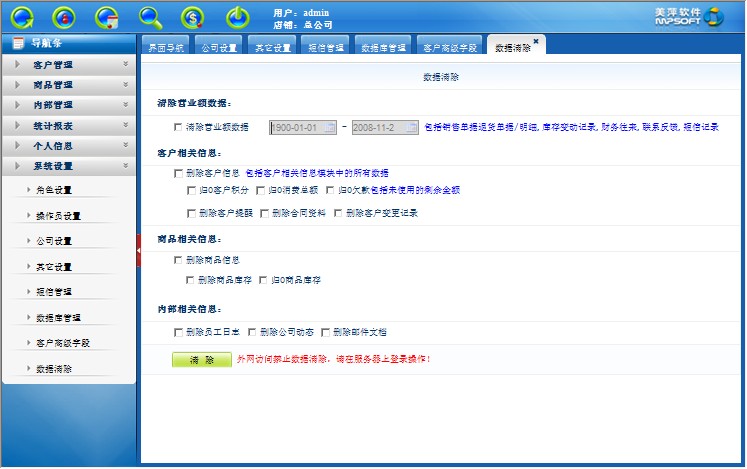Click the green dollar sign icon
747x469 pixels.
click(194, 17)
